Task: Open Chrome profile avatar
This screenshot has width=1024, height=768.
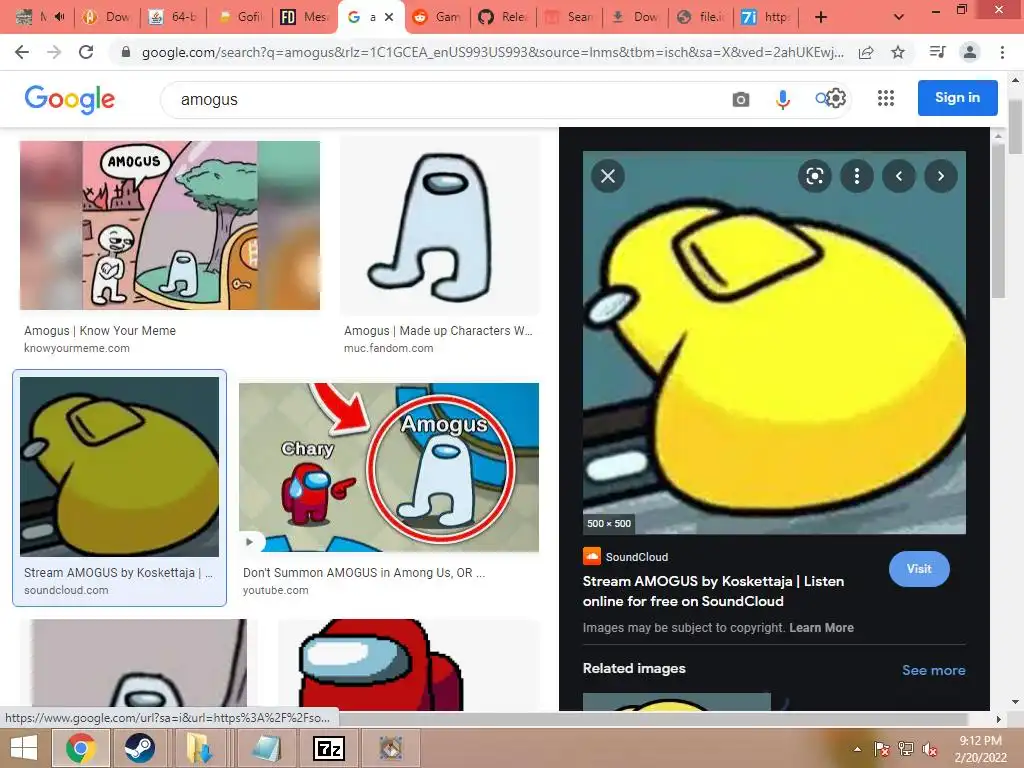Action: click(x=970, y=52)
